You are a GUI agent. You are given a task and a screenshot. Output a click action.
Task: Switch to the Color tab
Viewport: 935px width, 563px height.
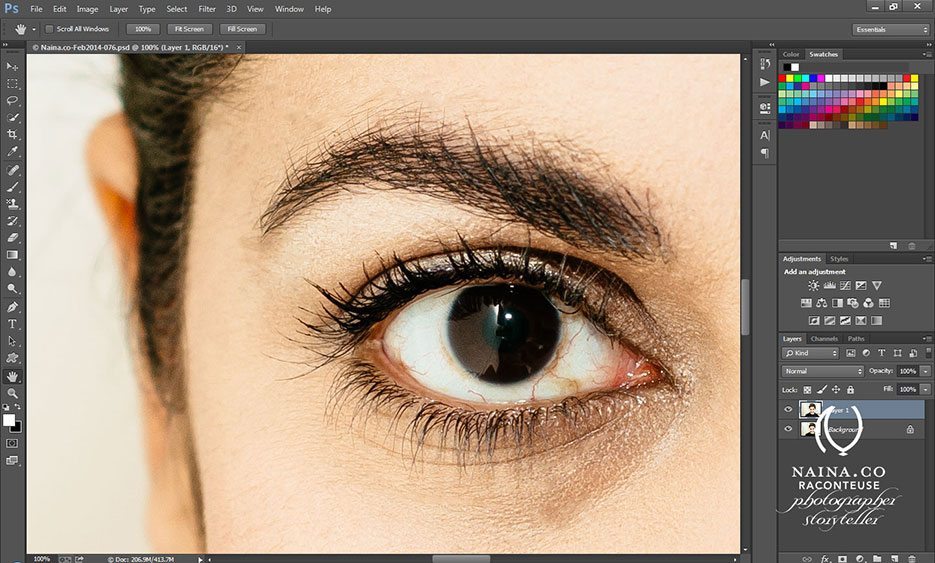791,54
